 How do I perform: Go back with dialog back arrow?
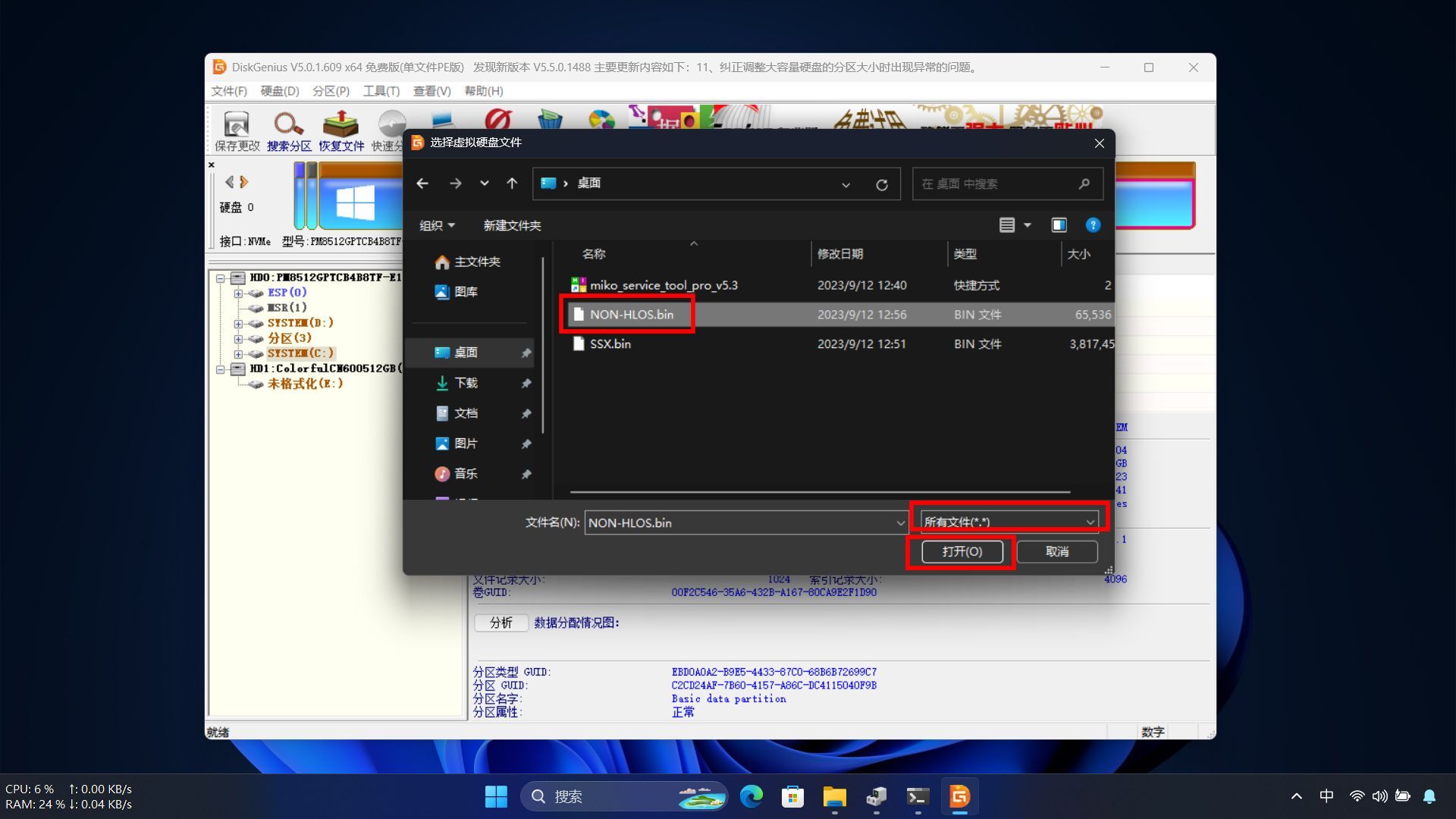422,184
